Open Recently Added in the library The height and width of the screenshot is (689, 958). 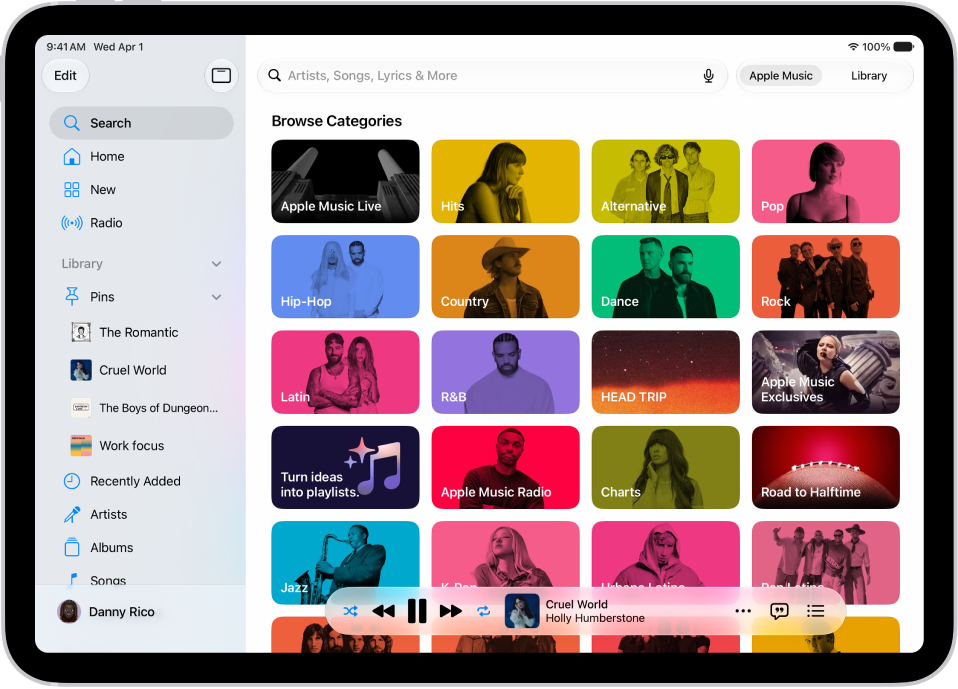coord(141,481)
